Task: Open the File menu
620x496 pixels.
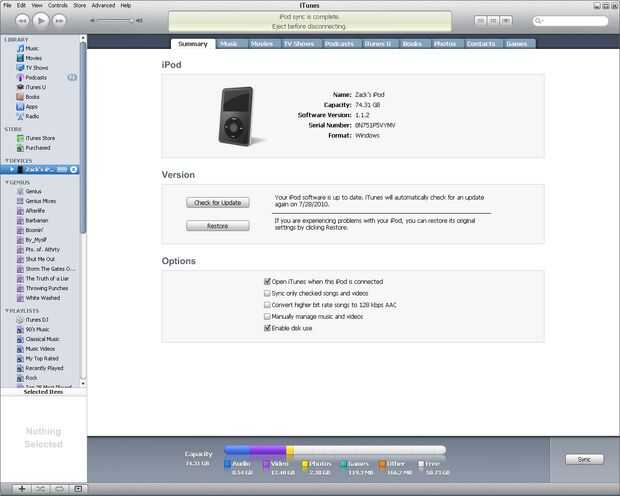Action: click(7, 6)
